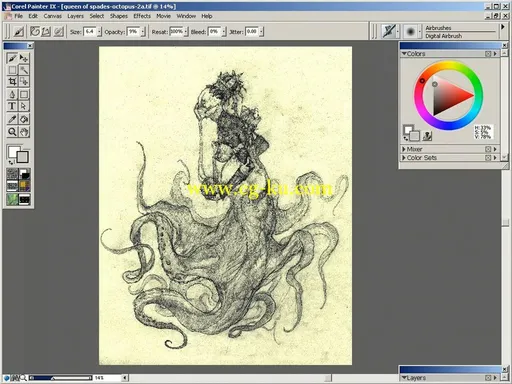This screenshot has height=384, width=512.
Task: Select the Selection Adjuster tool
Action: [x=24, y=81]
